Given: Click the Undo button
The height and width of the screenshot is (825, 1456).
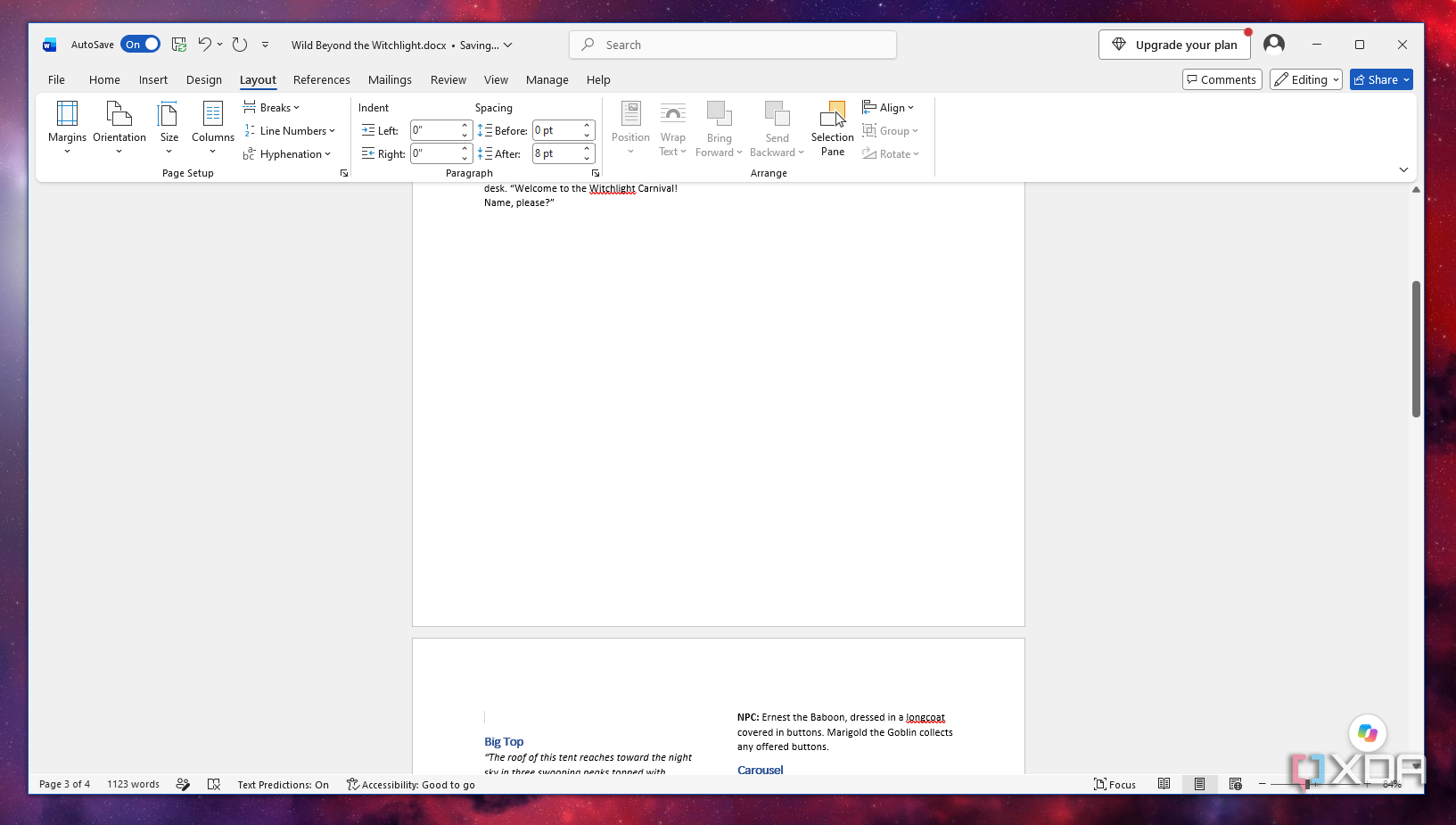Looking at the screenshot, I should coord(204,45).
